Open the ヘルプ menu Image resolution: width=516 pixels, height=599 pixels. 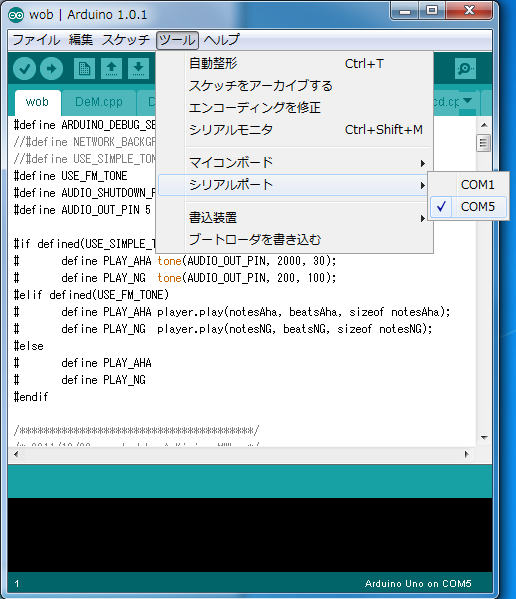[222, 40]
